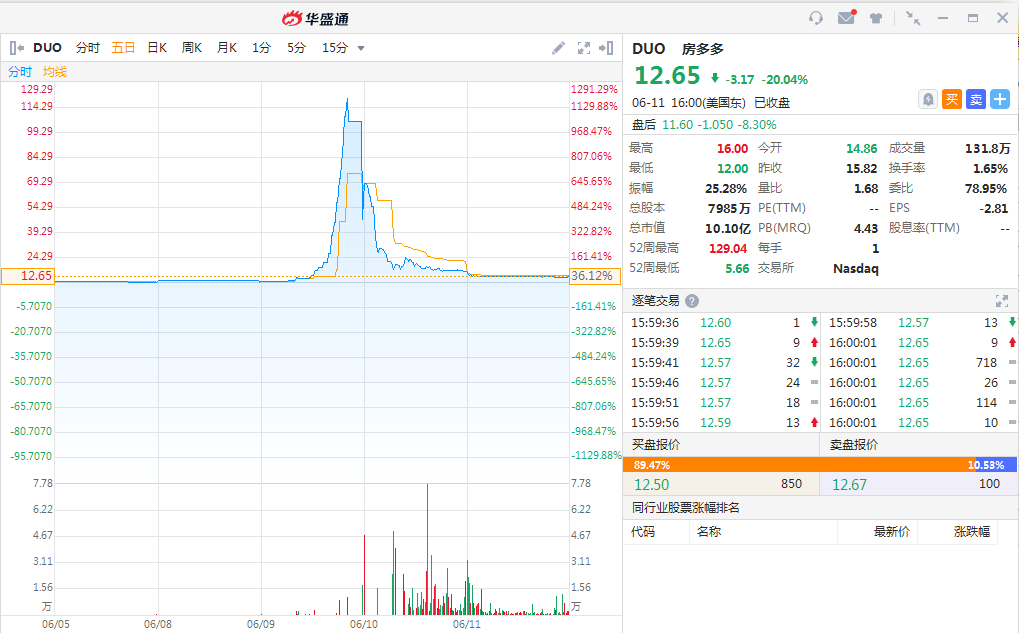The width and height of the screenshot is (1019, 633).
Task: Click the day high value 16.00
Action: click(732, 148)
